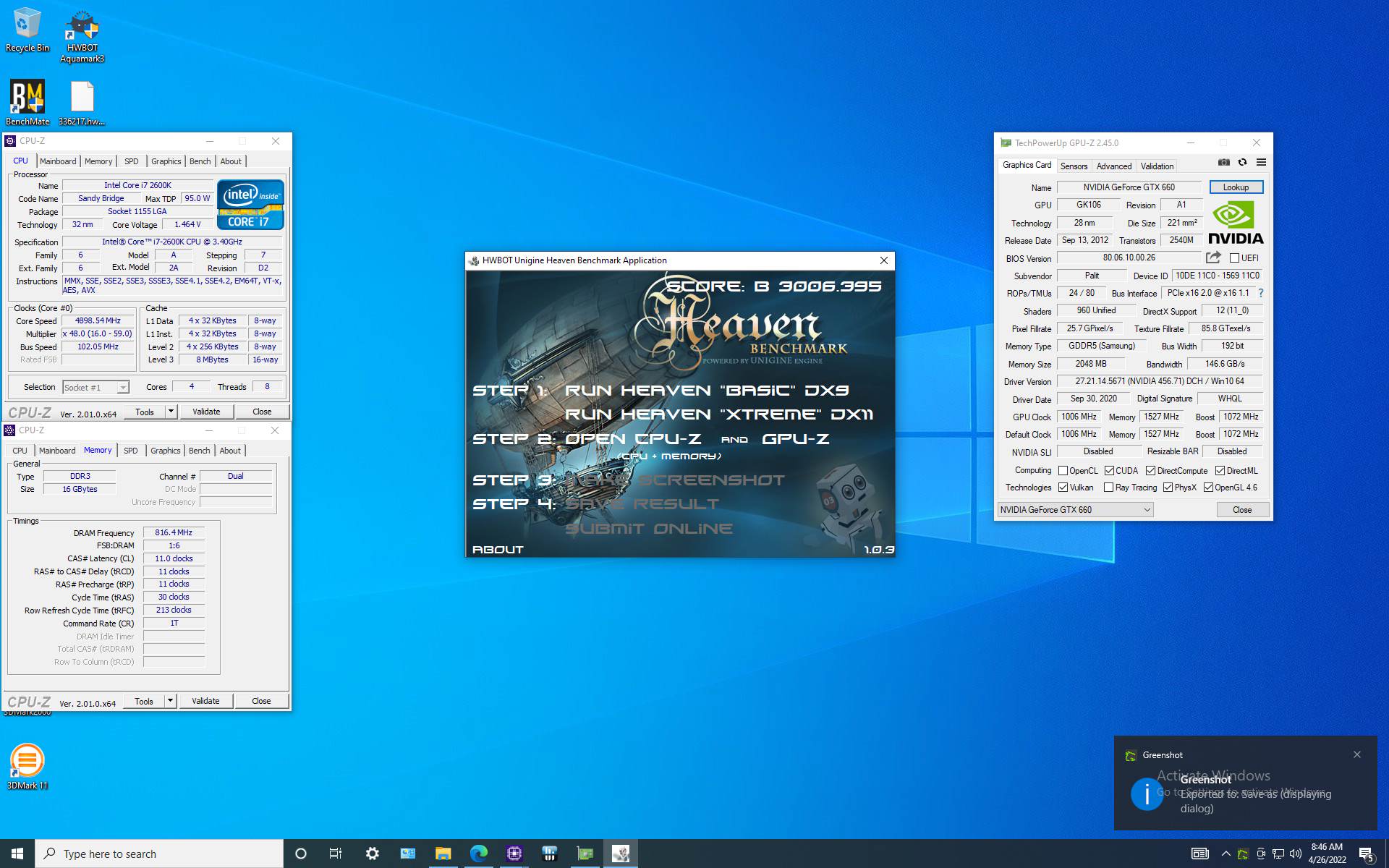Viewport: 1389px width, 868px height.
Task: Switch to the HWBOT Heaven taskbar icon
Action: (620, 854)
